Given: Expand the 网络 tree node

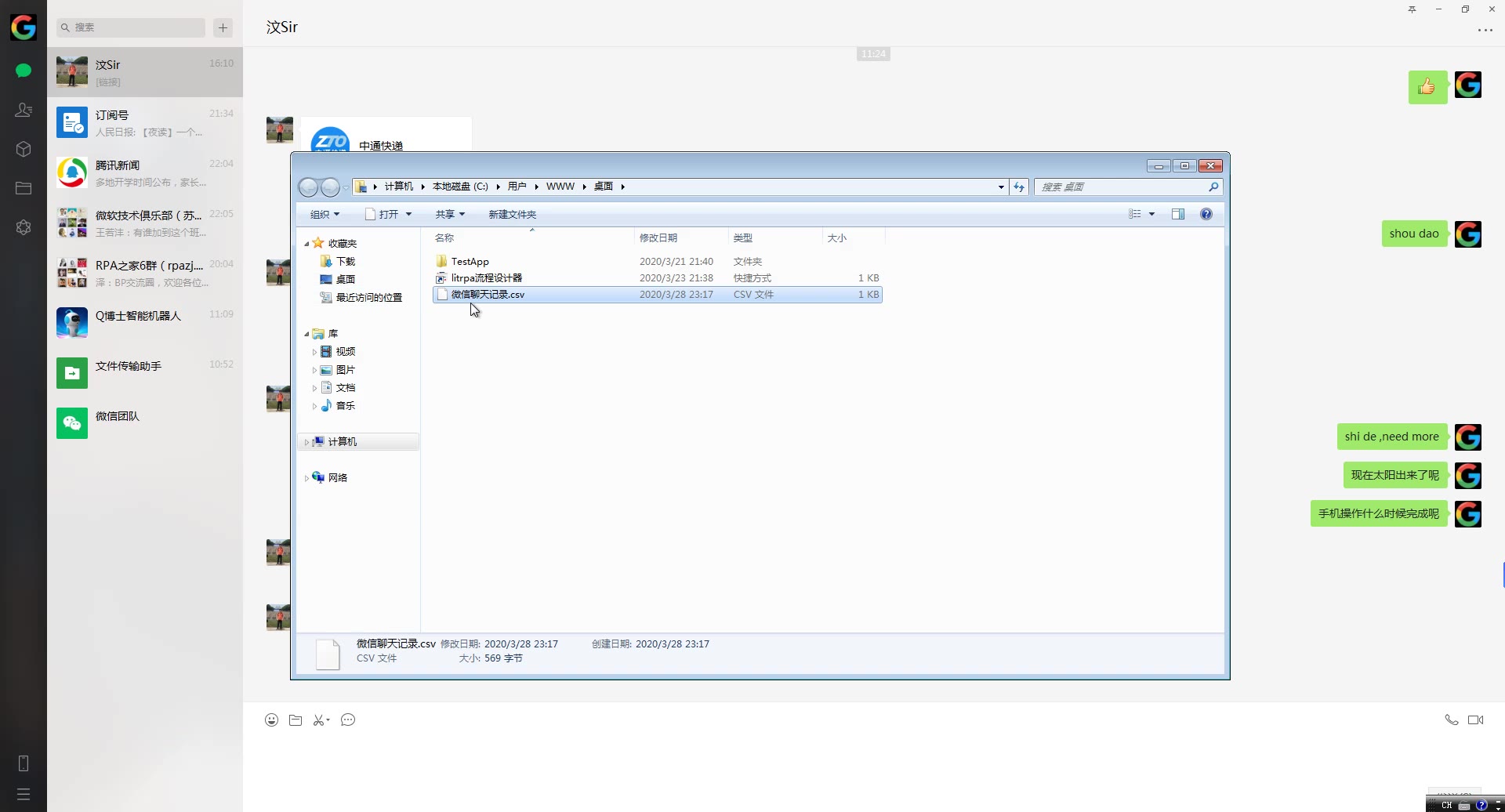Looking at the screenshot, I should (x=306, y=478).
